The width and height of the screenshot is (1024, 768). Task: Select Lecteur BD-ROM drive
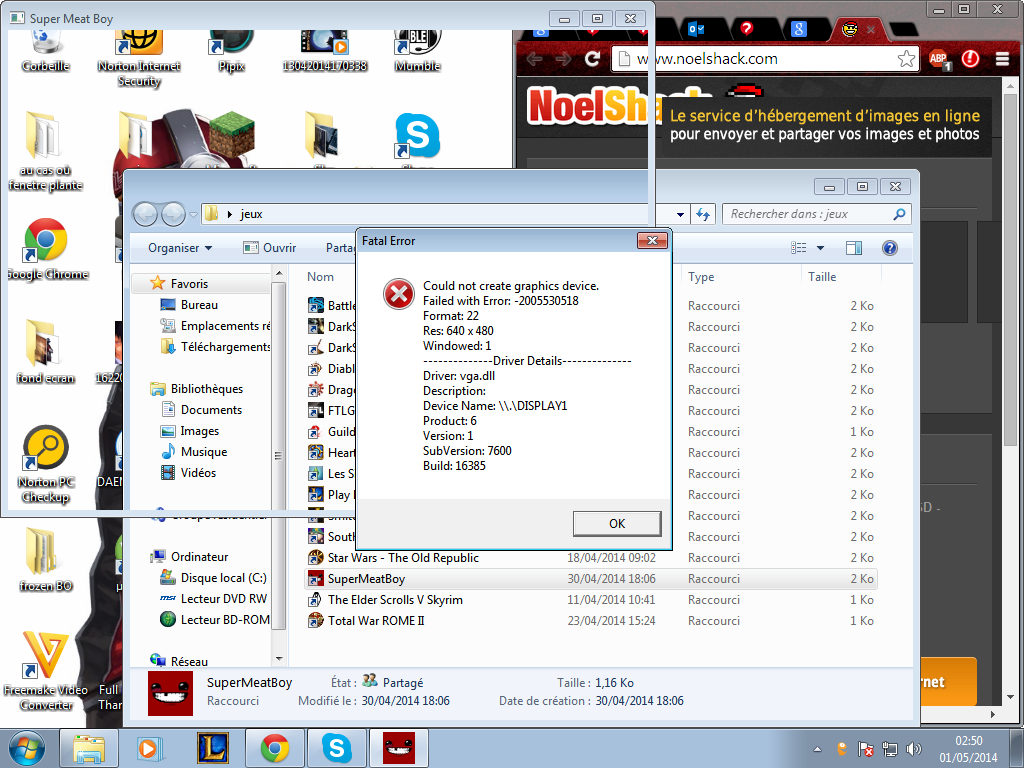215,620
